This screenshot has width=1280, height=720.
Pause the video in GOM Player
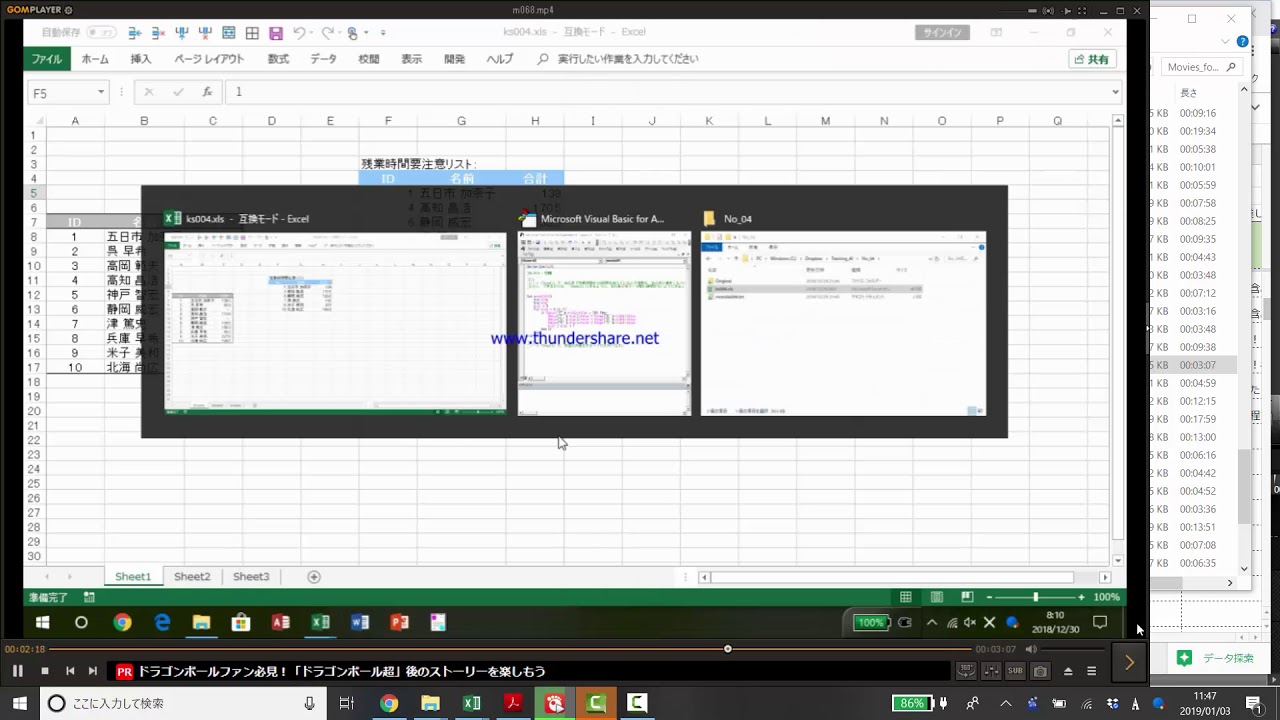(x=18, y=671)
